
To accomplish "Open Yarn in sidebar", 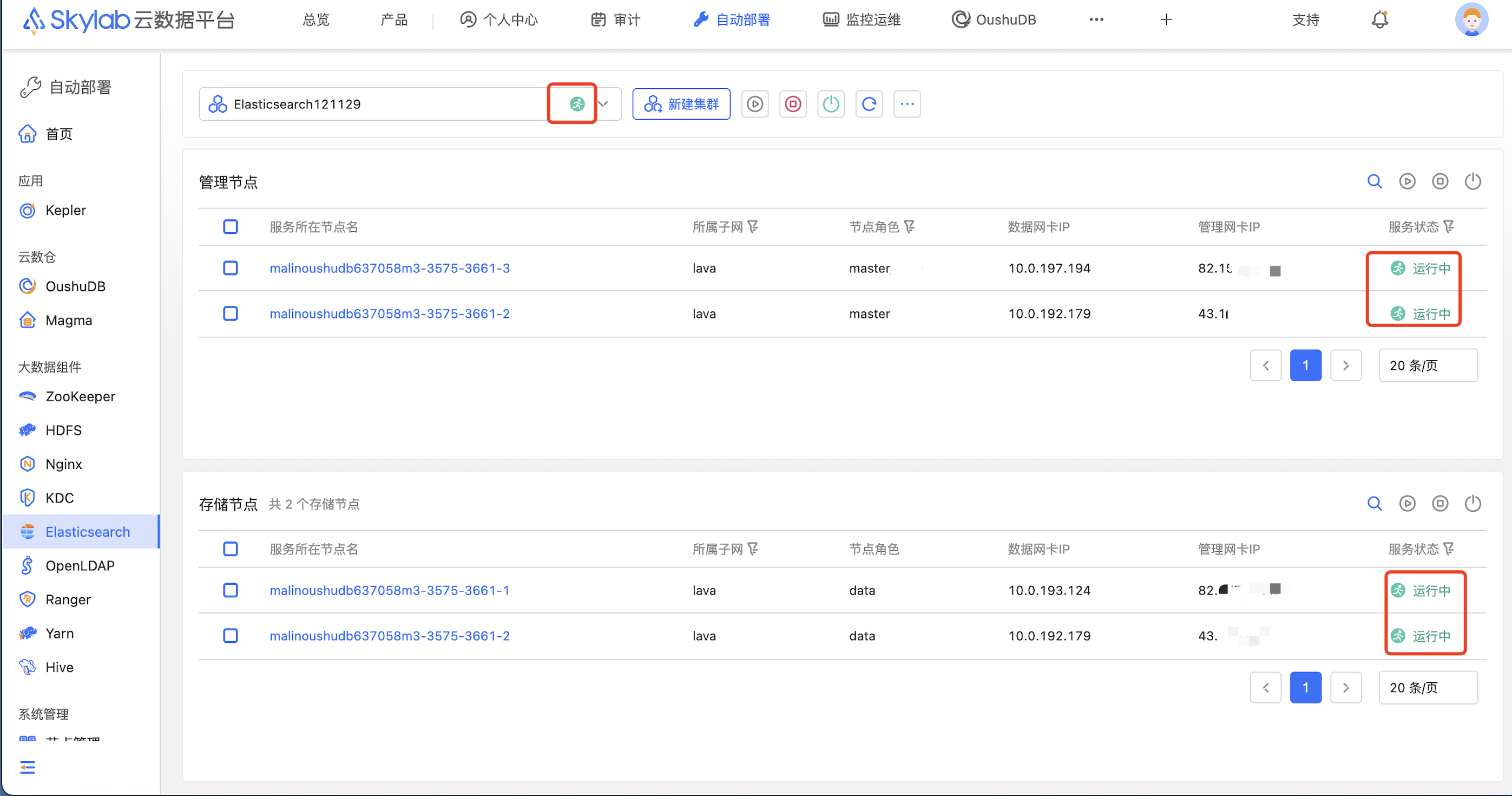I will click(47, 633).
